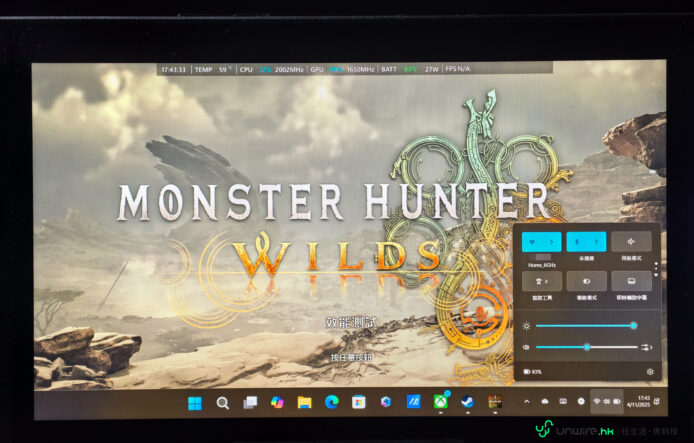This screenshot has height=443, width=694.
Task: Click the battery icon in the system tray
Action: 617,401
